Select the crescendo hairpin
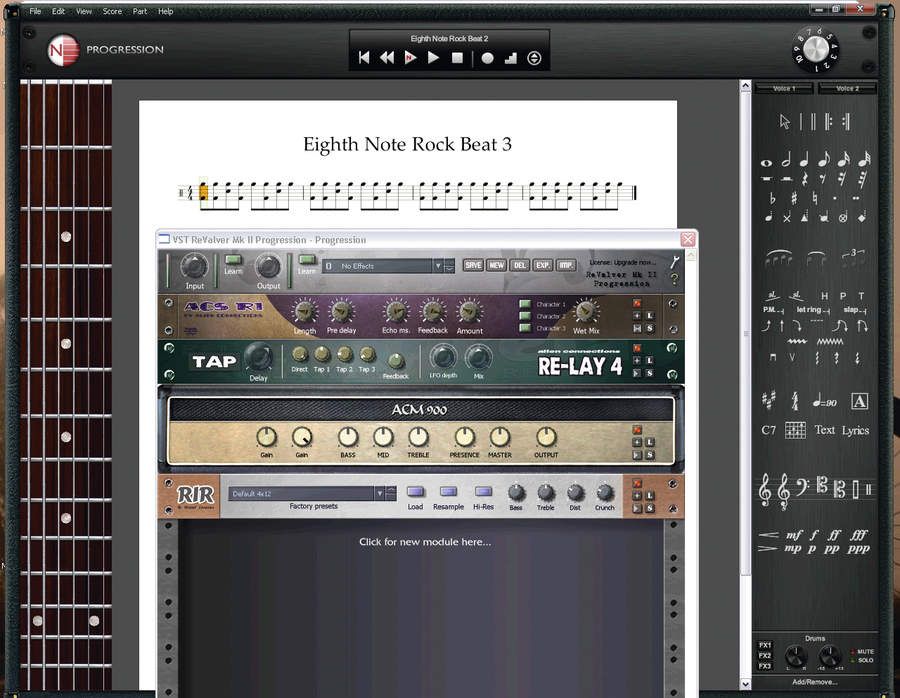 (x=768, y=534)
